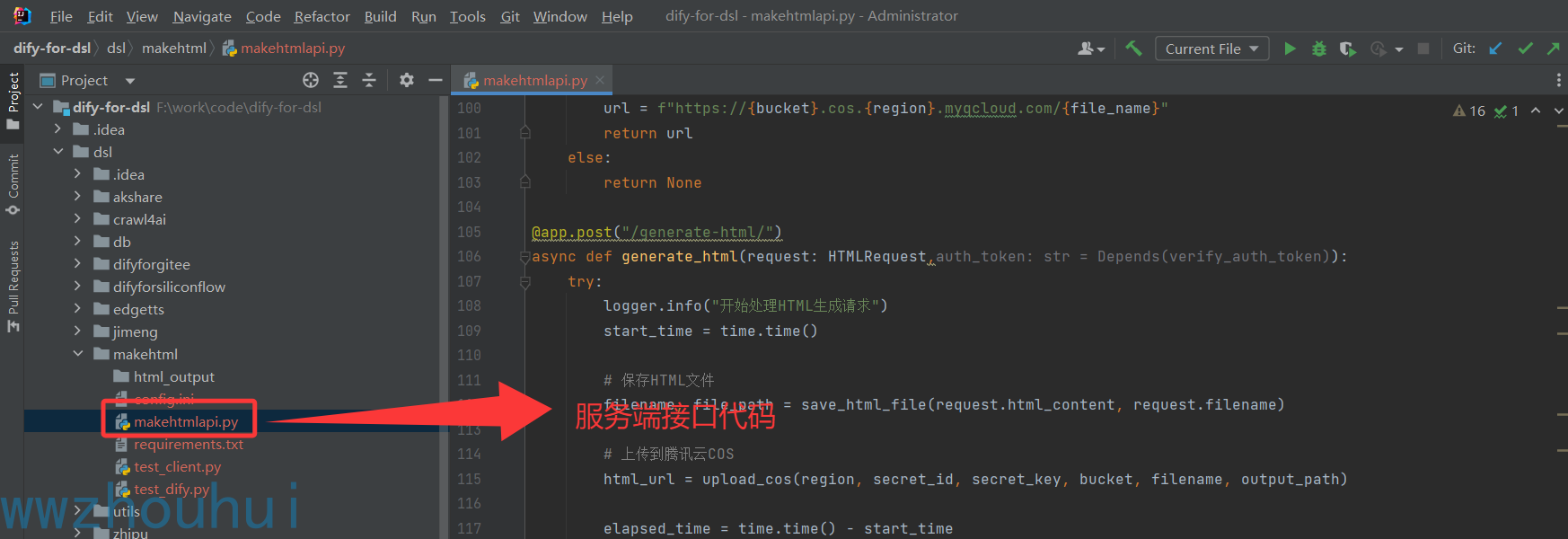Toggle the fold marker on line 106
Screen dimensions: 1568x539
[525, 257]
